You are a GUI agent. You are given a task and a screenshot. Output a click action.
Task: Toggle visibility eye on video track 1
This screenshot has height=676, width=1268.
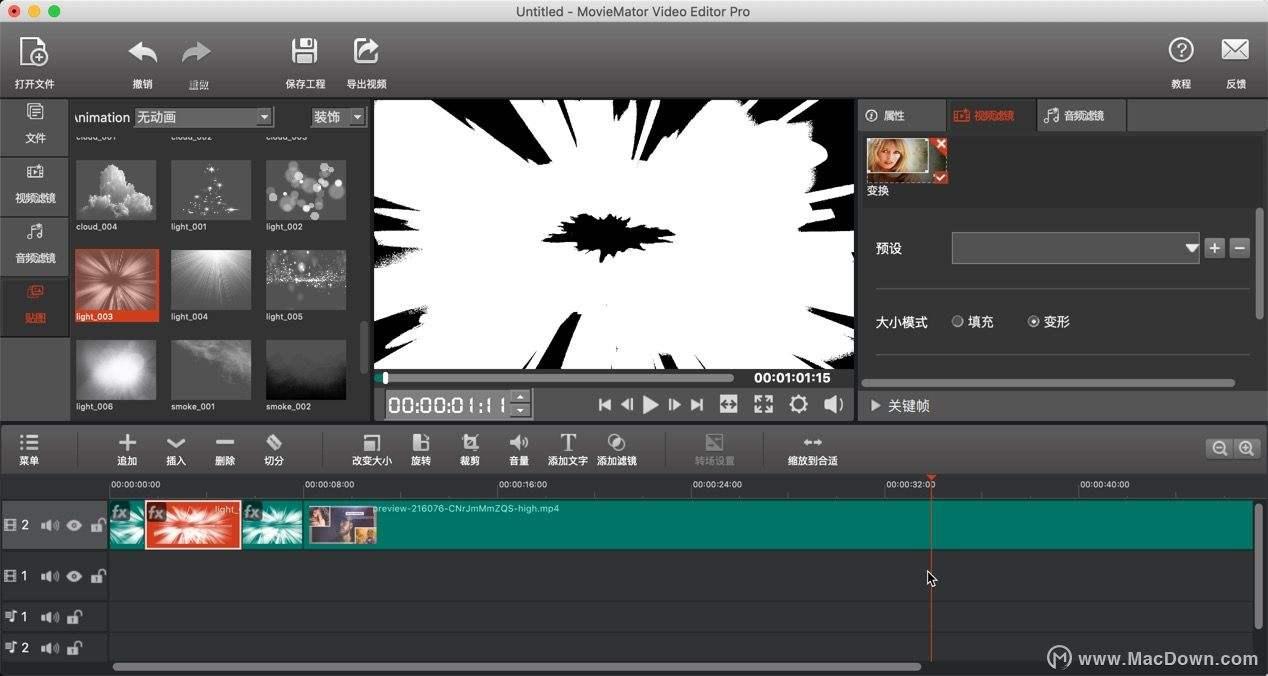[x=74, y=576]
